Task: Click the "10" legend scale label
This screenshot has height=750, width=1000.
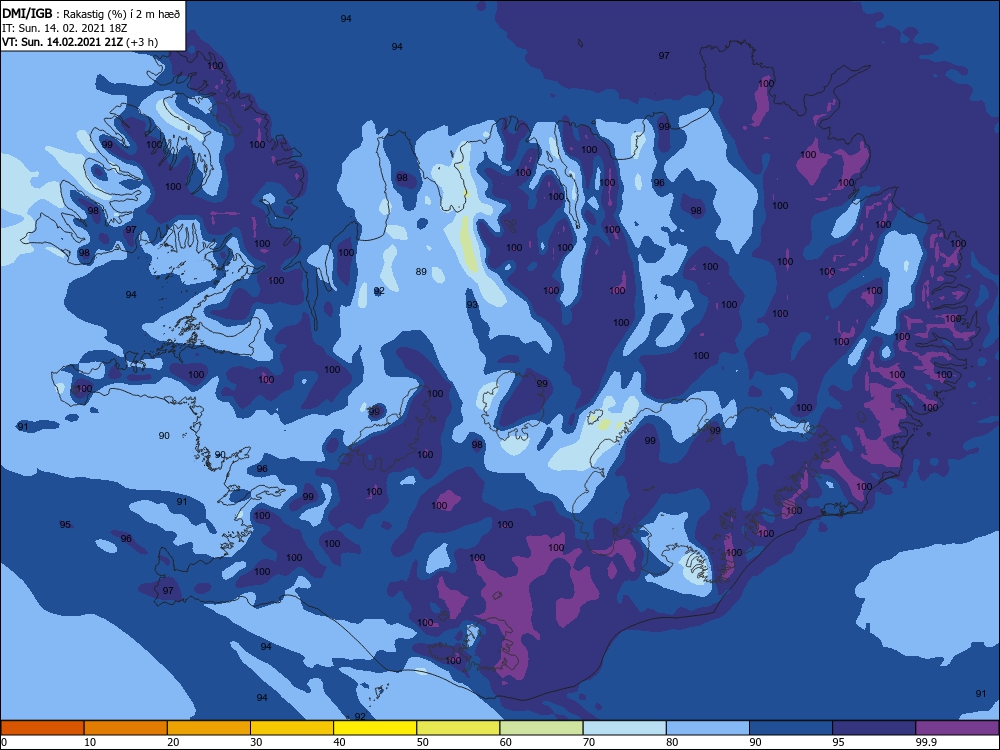Action: point(90,742)
